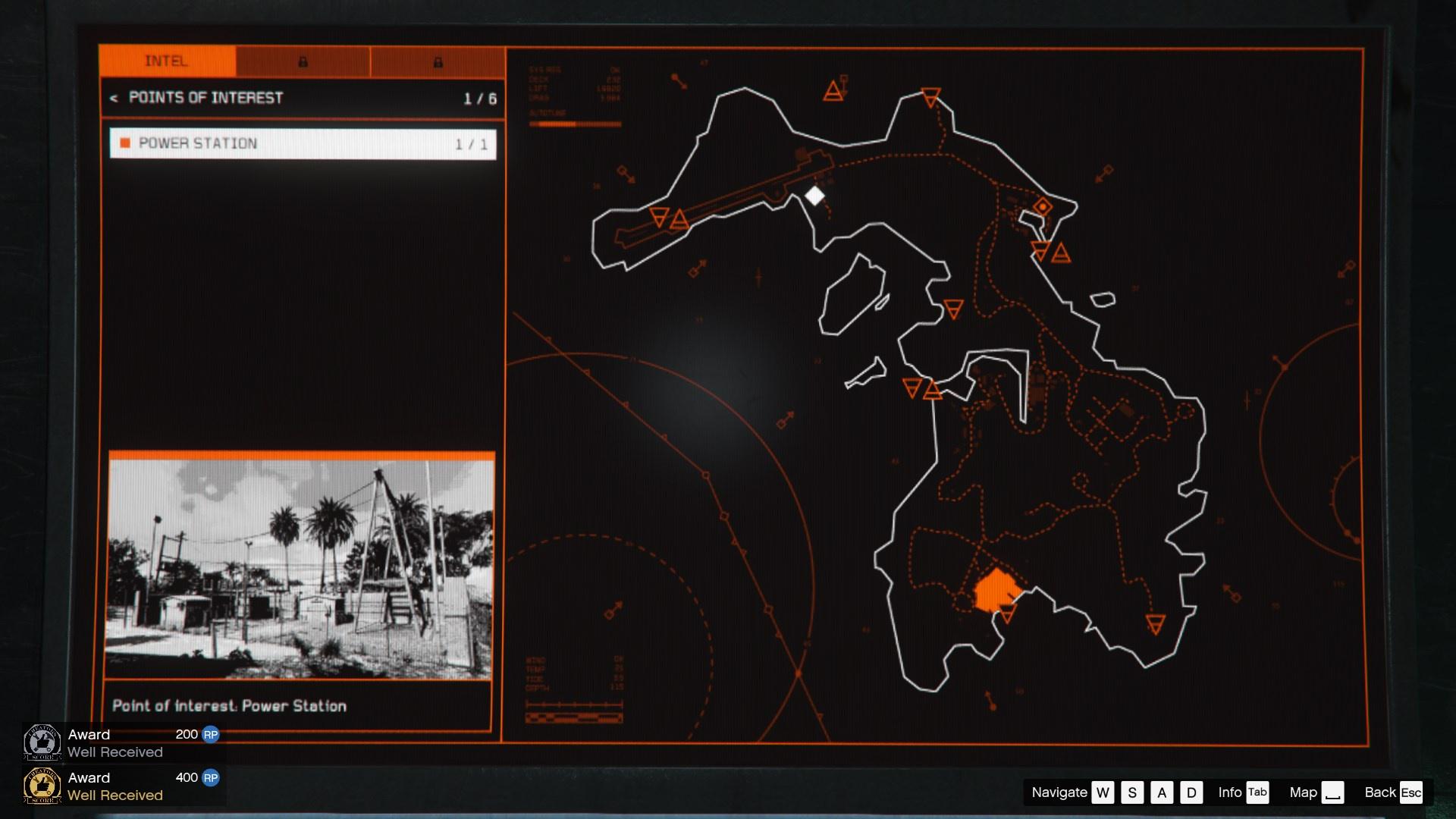Select the triangle marker with flag above the north coast
1456x819 pixels.
pyautogui.click(x=834, y=91)
